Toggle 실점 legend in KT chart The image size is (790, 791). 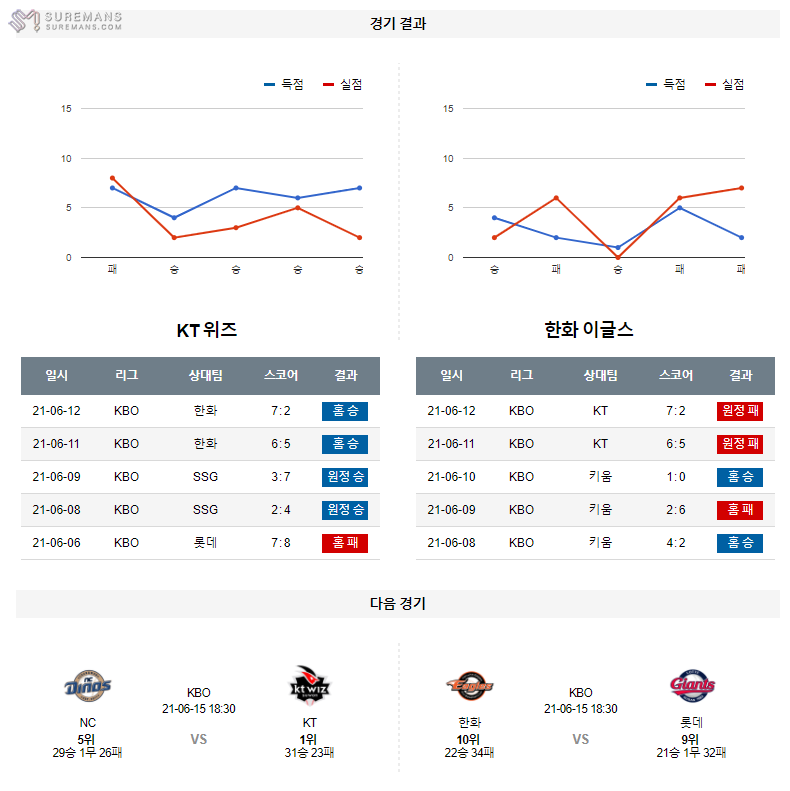click(342, 85)
